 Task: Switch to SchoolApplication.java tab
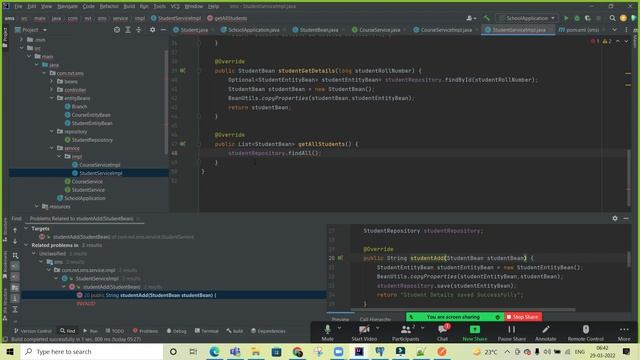[x=250, y=30]
